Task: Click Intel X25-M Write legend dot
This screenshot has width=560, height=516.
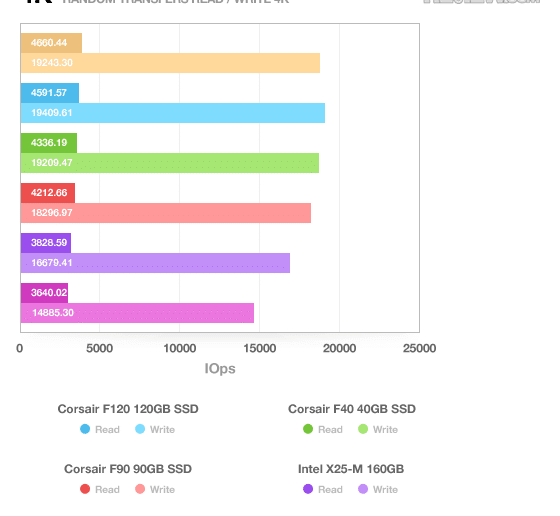Action: tap(363, 489)
